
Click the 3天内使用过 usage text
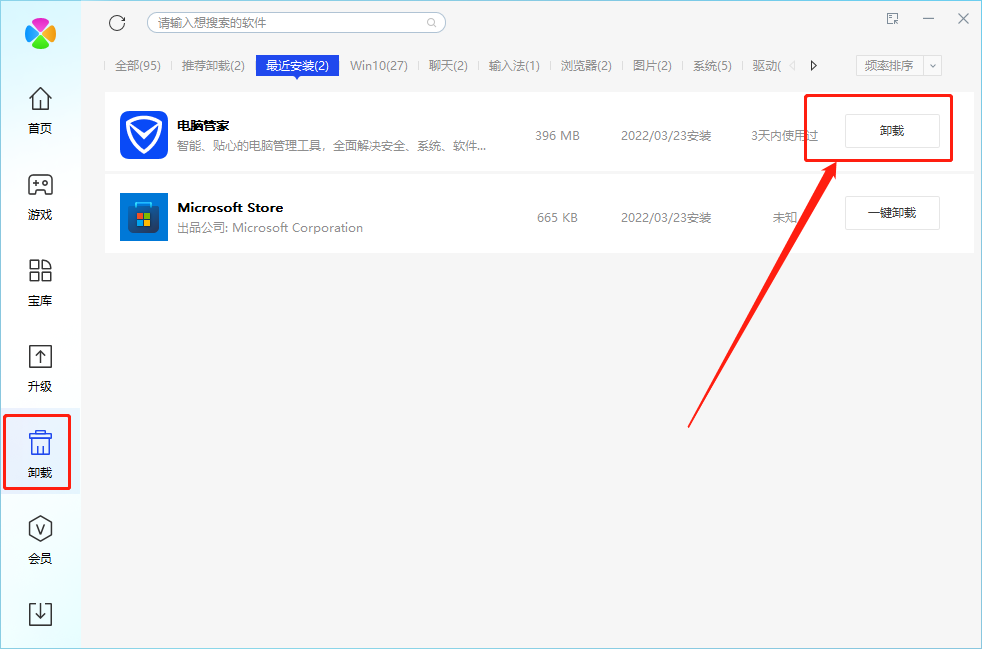785,135
